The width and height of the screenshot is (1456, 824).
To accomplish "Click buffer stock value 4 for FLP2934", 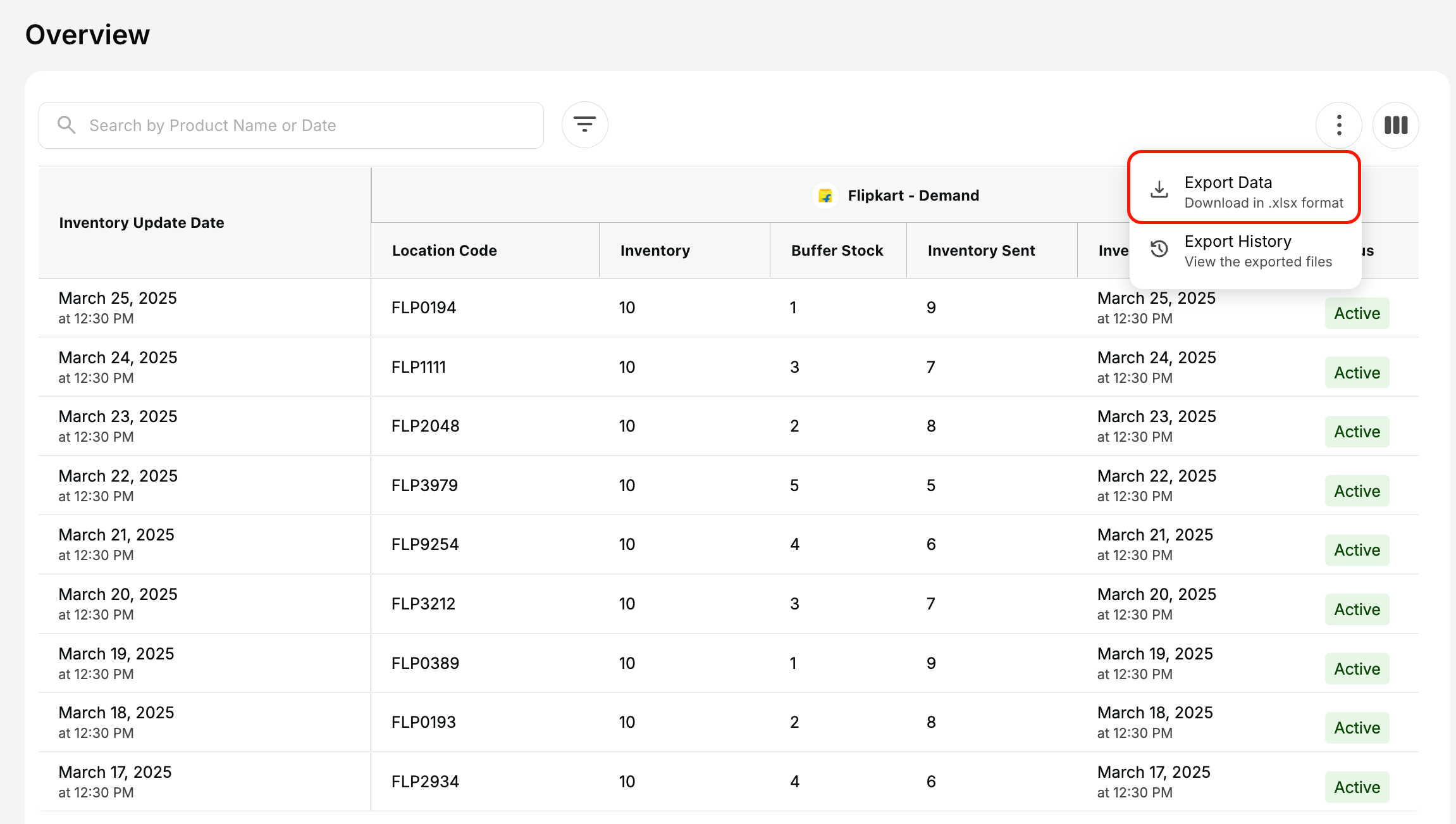I will point(794,782).
